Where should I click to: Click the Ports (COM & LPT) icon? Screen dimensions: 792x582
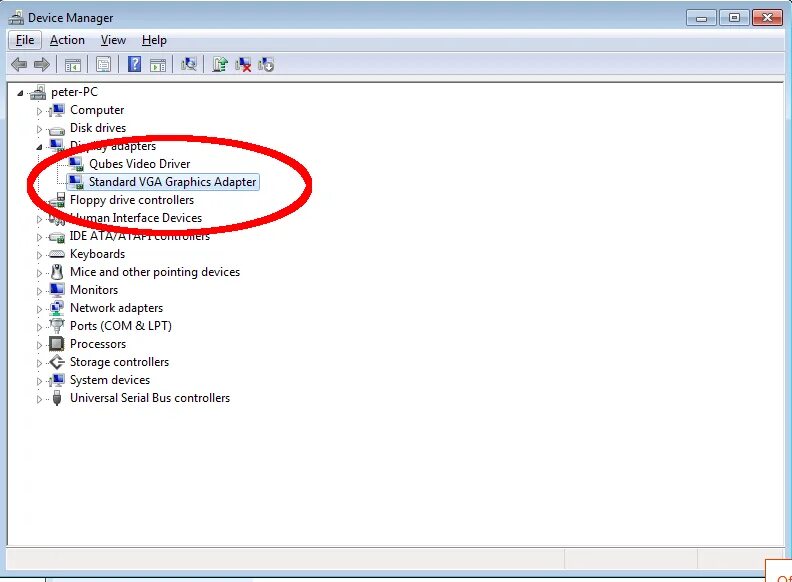point(57,326)
